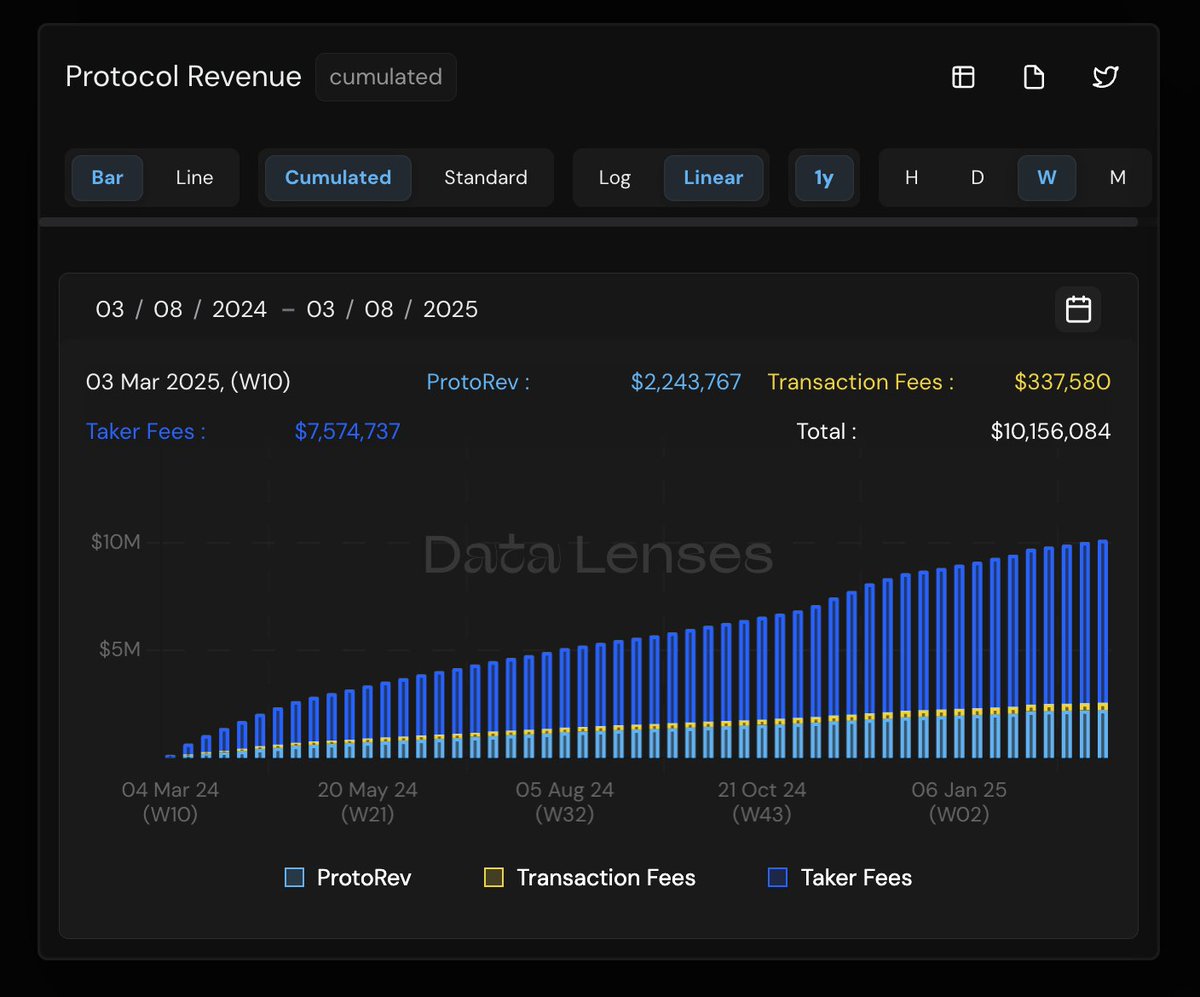This screenshot has height=997, width=1200.
Task: Open the table view icon
Action: coord(962,77)
